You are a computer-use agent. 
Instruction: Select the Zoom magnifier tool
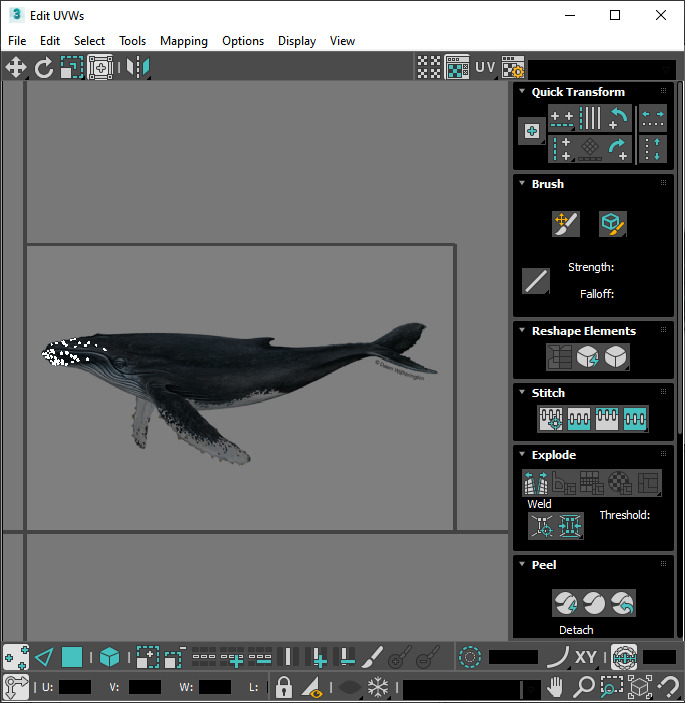584,687
